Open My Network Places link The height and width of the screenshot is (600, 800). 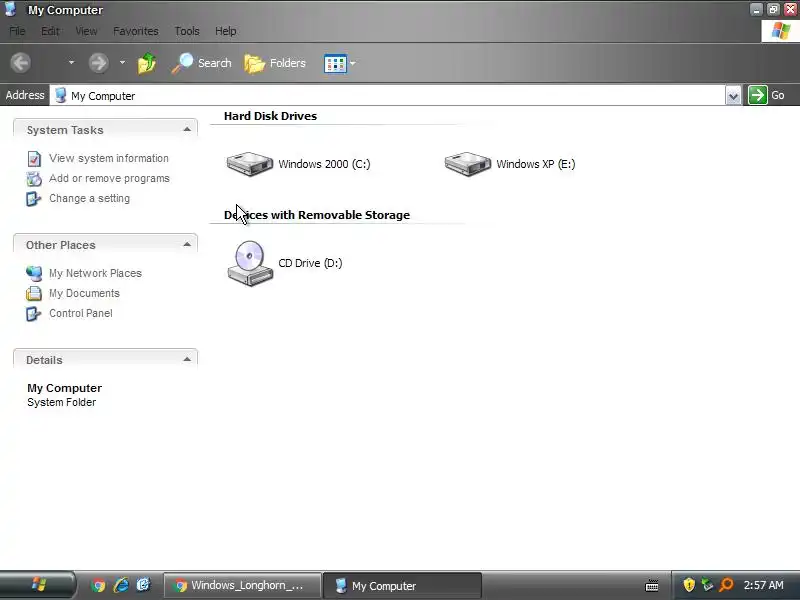[x=95, y=273]
